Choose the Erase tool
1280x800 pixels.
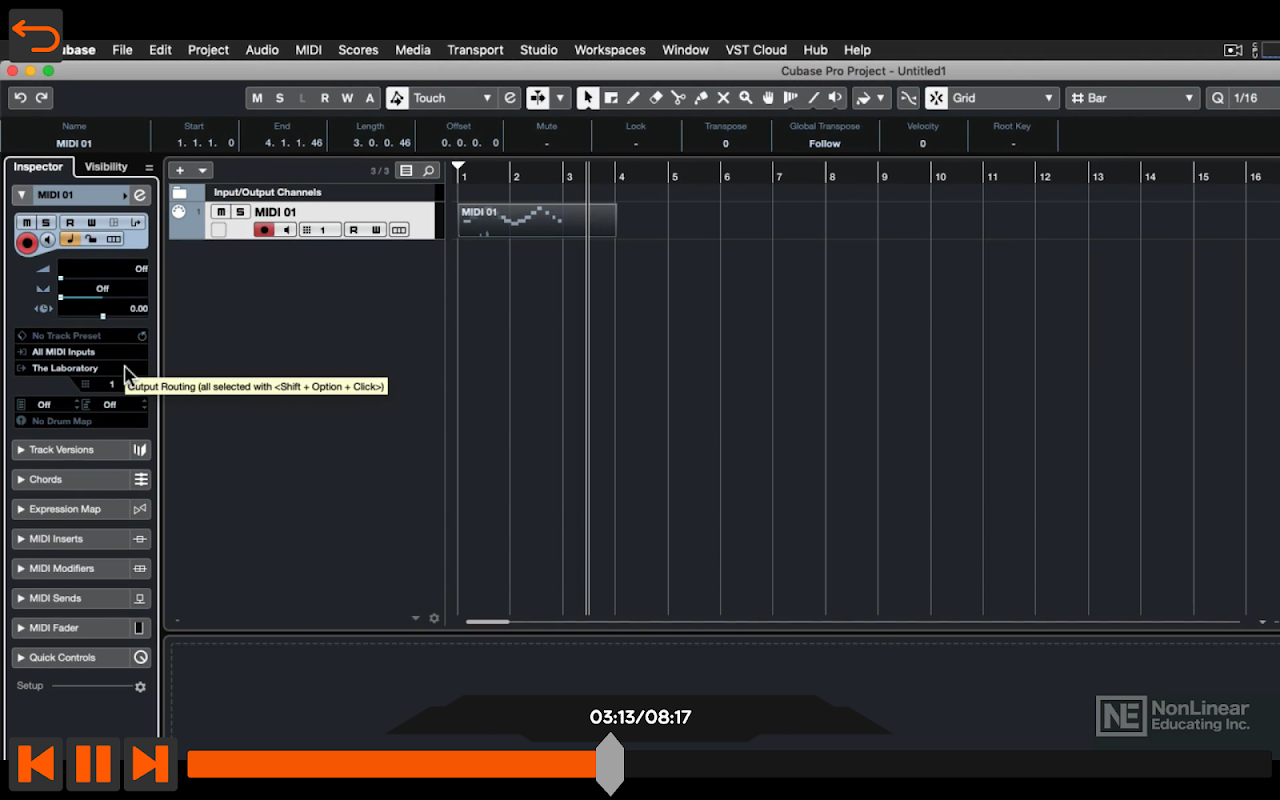click(656, 98)
